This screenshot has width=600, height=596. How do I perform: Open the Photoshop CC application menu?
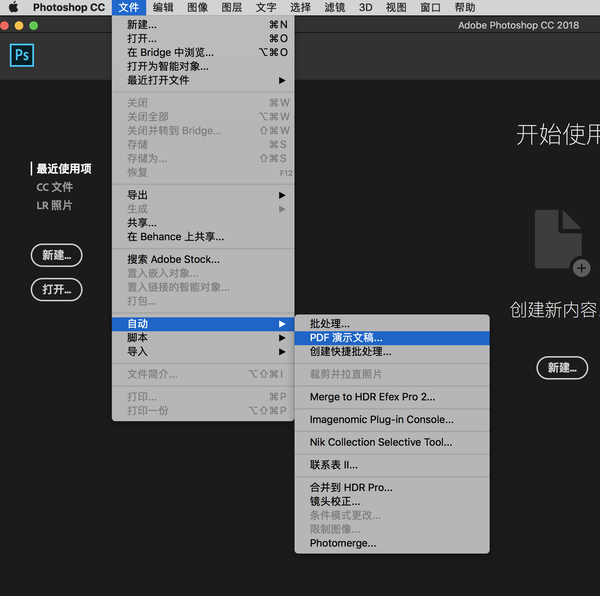click(69, 7)
